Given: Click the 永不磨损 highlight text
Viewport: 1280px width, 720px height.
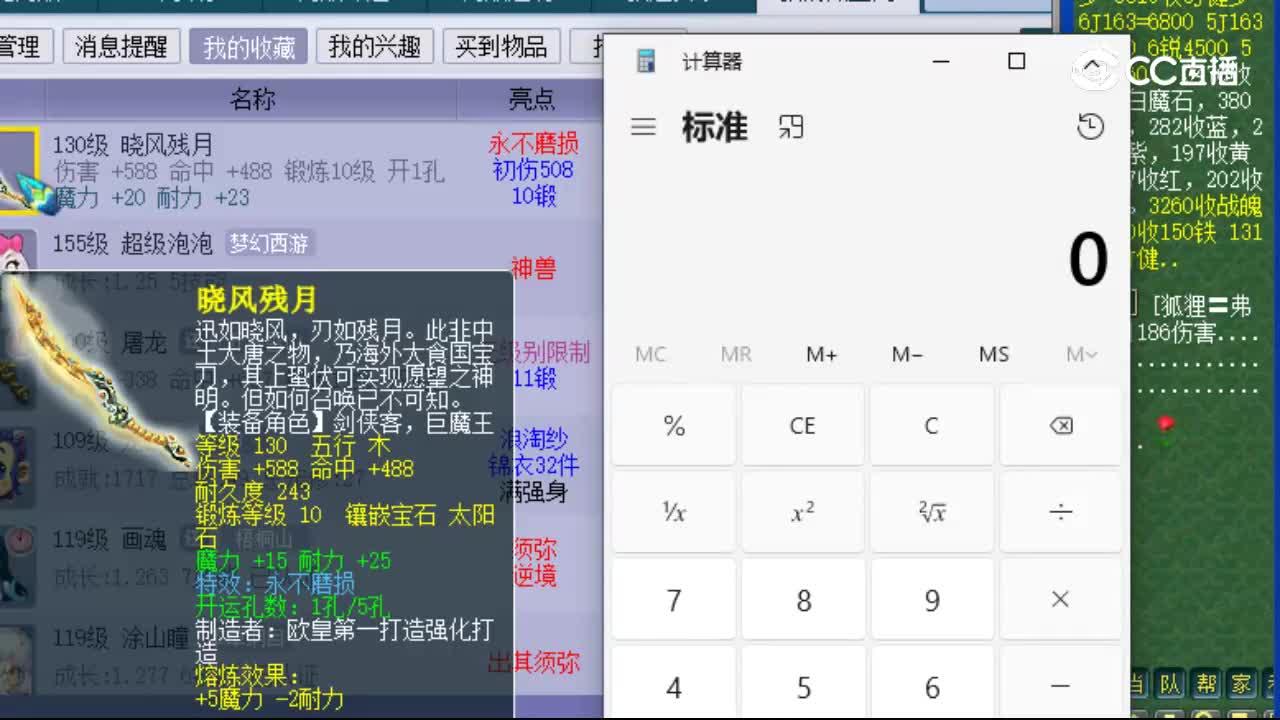Looking at the screenshot, I should 533,144.
